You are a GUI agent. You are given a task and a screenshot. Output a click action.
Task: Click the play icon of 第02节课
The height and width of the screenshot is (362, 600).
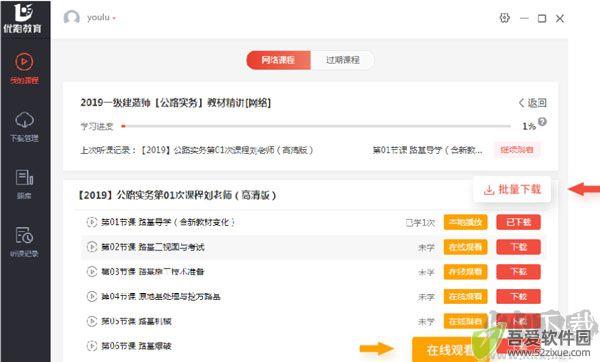[92, 247]
